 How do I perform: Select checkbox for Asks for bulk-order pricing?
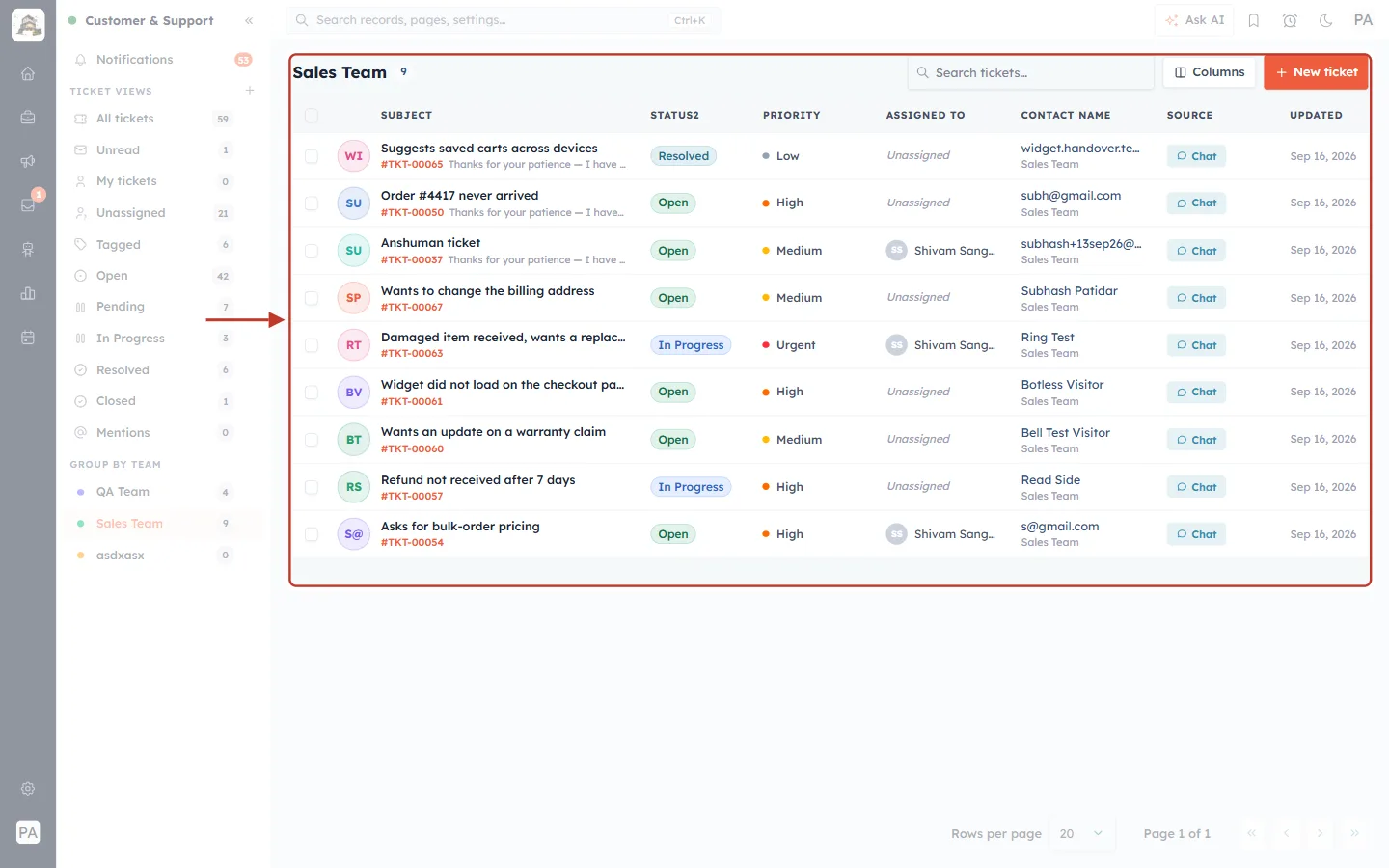click(311, 534)
